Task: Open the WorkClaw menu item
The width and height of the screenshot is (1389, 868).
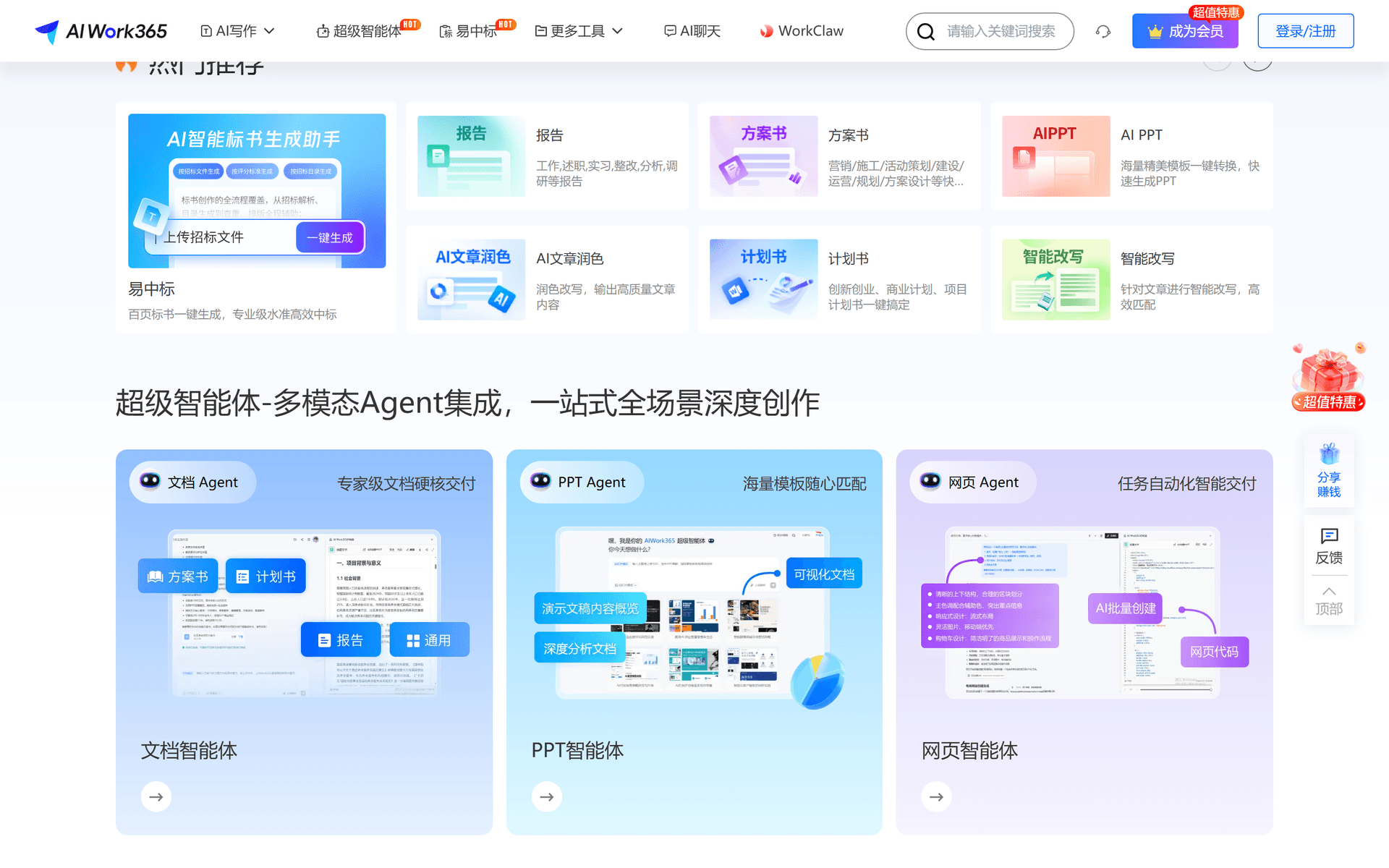Action: tap(802, 31)
